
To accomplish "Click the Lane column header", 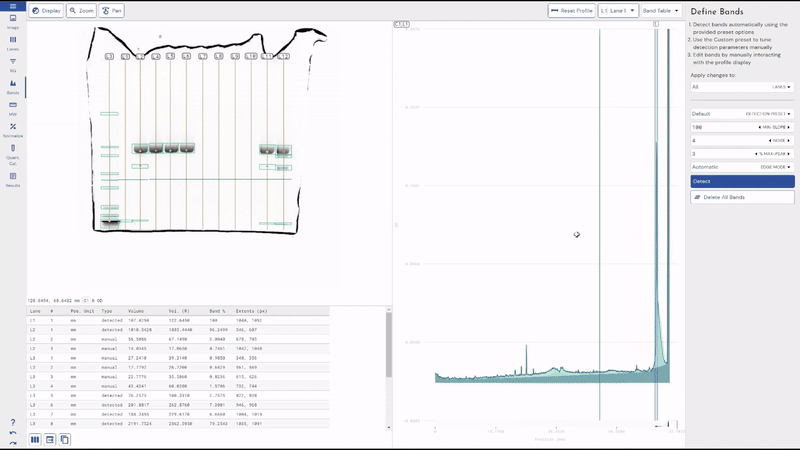I will point(35,311).
